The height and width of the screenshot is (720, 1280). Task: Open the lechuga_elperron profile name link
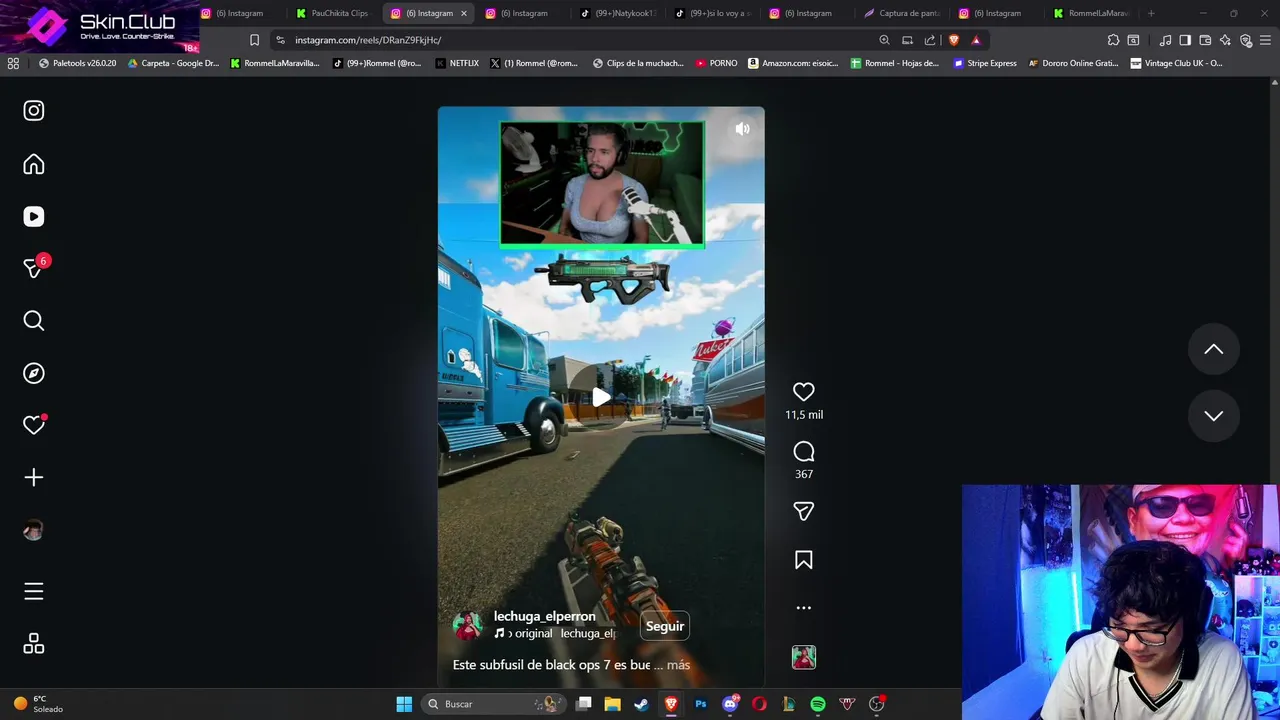(x=544, y=616)
